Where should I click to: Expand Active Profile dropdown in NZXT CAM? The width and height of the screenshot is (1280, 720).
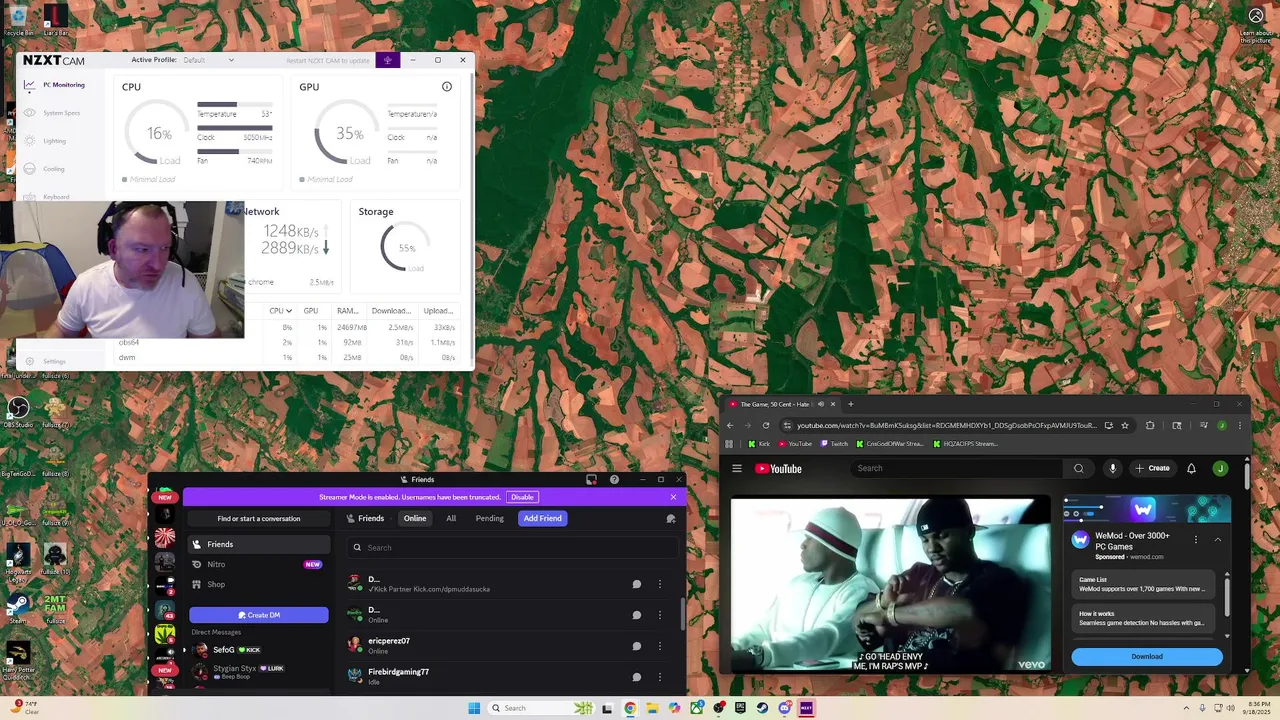208,60
